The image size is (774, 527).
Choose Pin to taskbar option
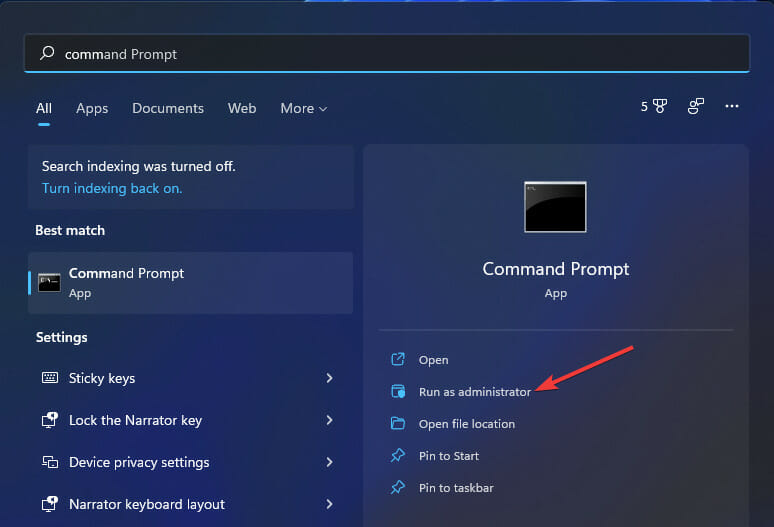[x=456, y=488]
